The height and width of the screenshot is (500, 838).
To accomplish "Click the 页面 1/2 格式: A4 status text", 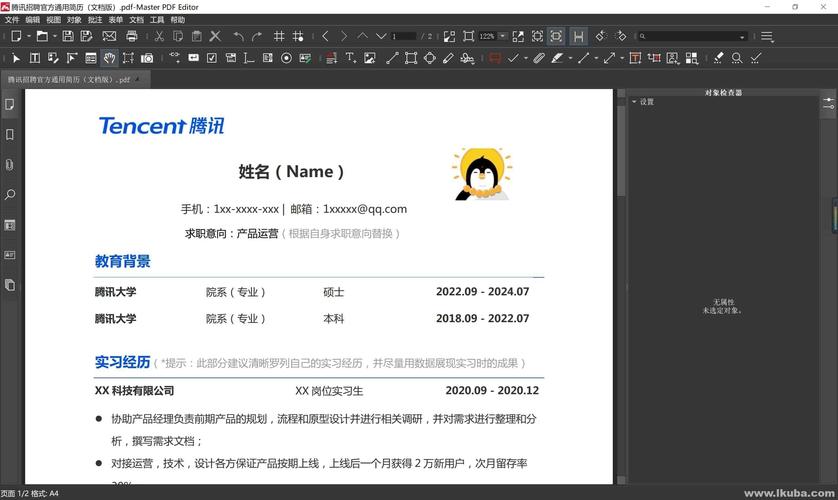I will point(30,494).
